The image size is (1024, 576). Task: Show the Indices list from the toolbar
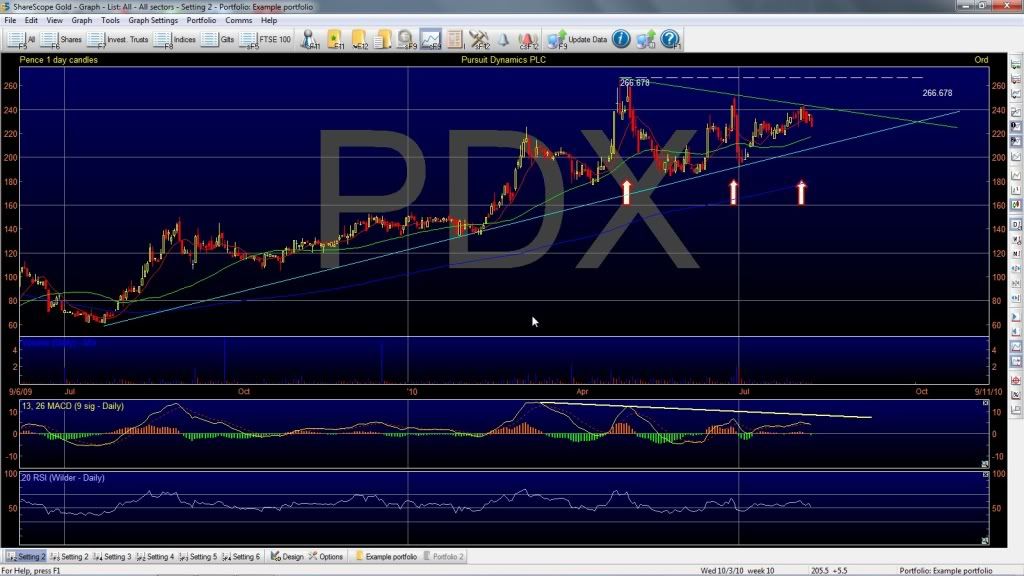point(174,40)
